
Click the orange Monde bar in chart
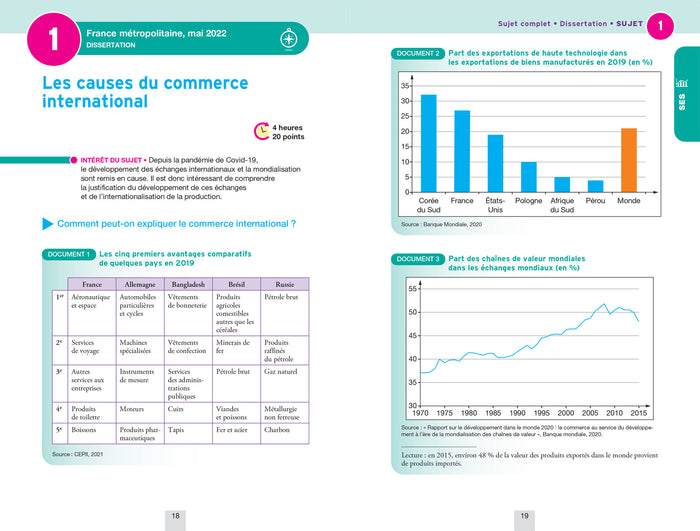click(x=628, y=160)
